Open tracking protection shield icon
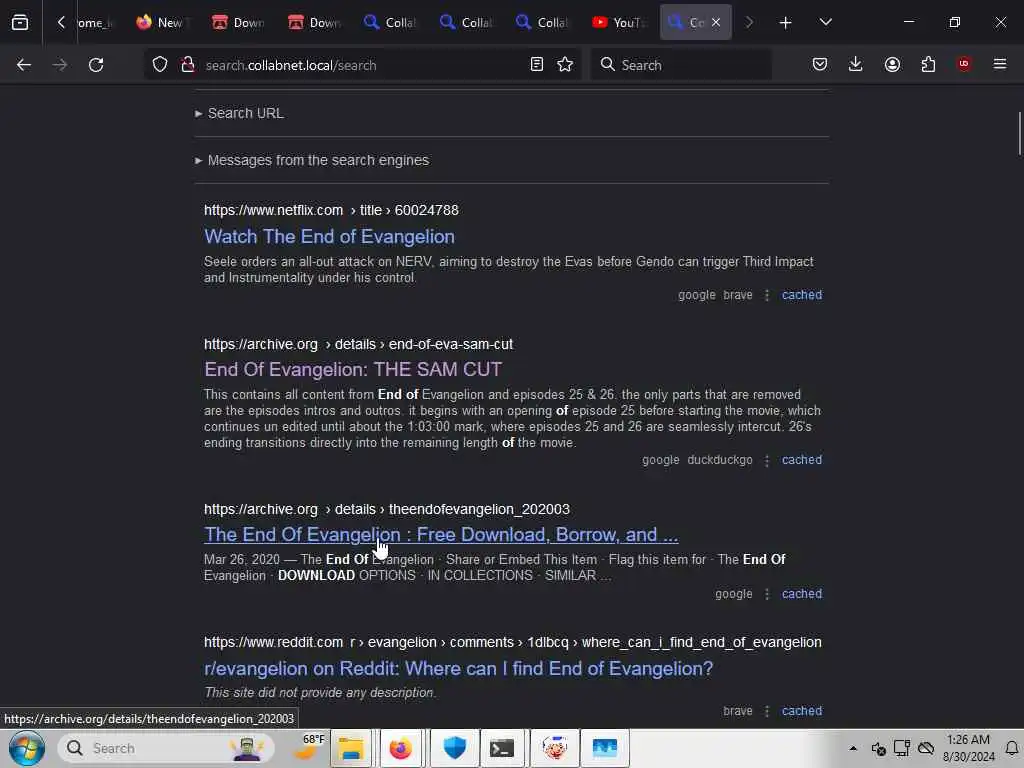The width and height of the screenshot is (1024, 768). click(160, 65)
